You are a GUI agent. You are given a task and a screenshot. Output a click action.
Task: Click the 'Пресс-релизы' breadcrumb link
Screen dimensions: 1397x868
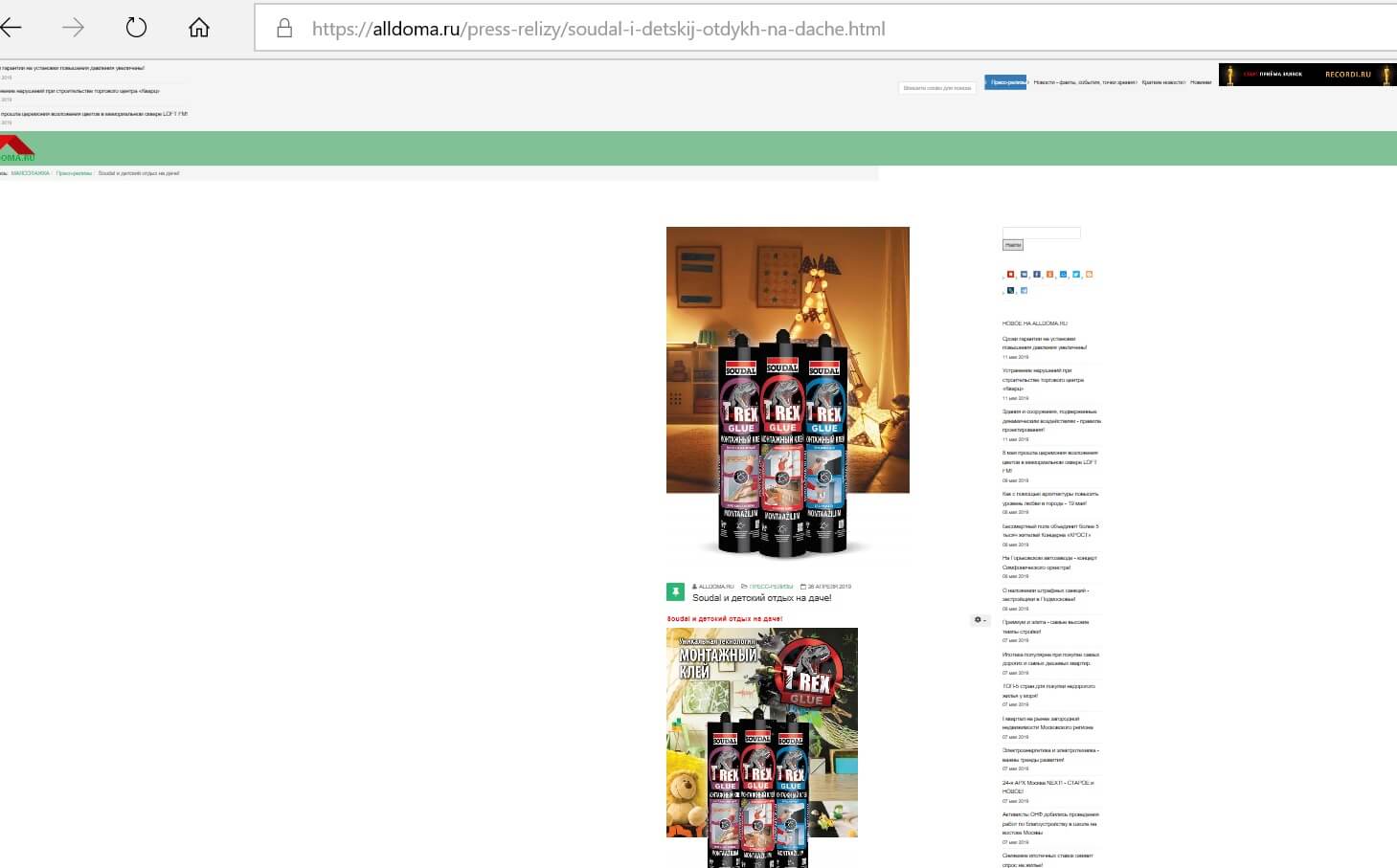(74, 173)
